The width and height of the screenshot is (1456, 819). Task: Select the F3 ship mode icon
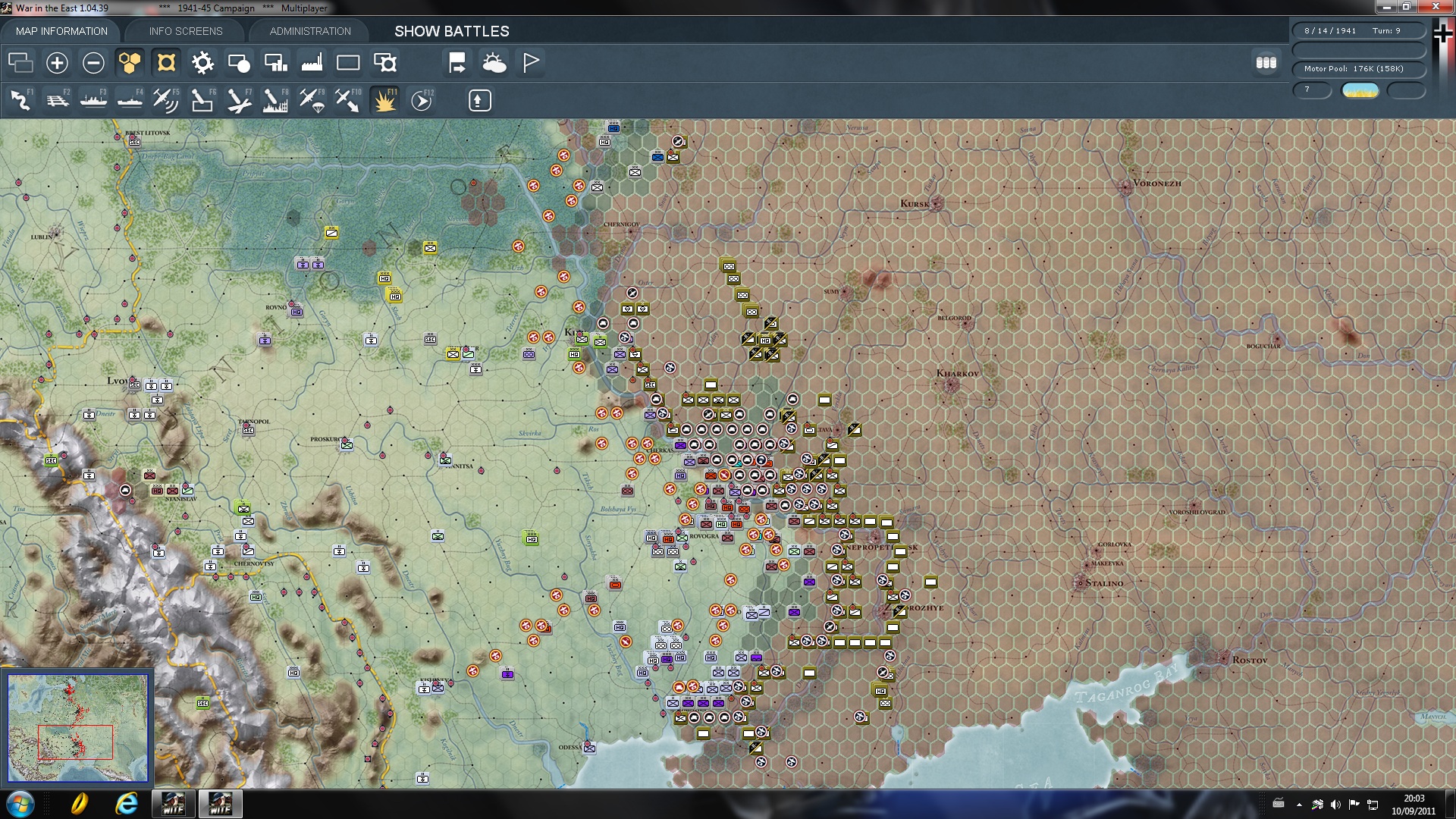pyautogui.click(x=94, y=100)
